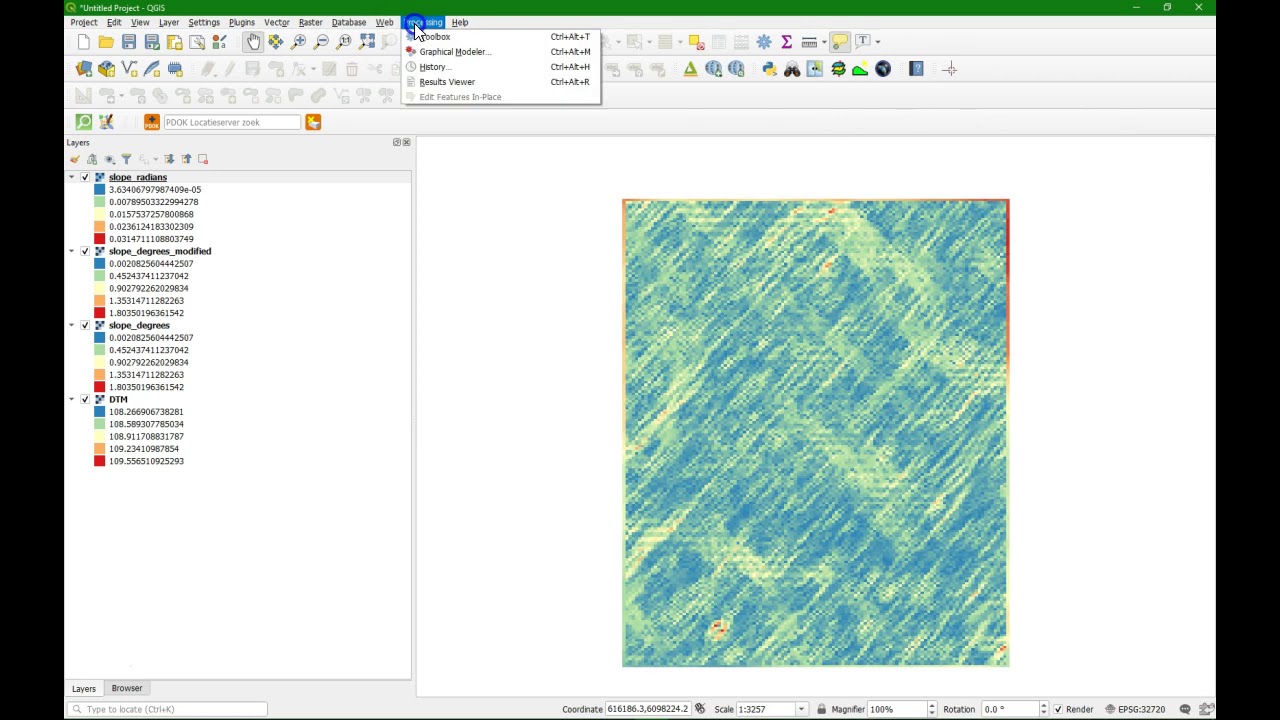Image resolution: width=1280 pixels, height=720 pixels.
Task: Collapse the slope_radians layer legend
Action: pos(72,177)
